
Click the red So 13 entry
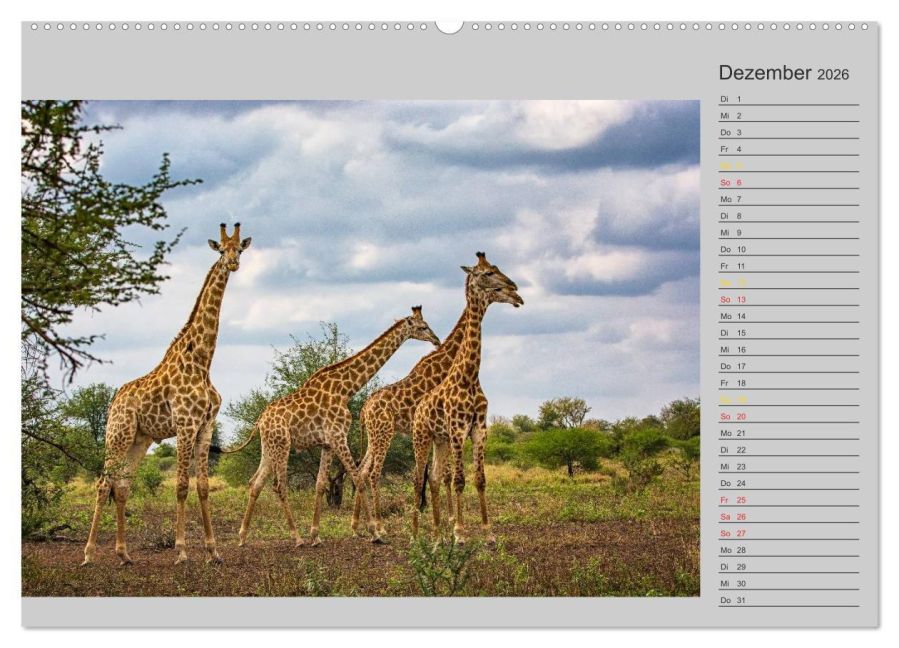coord(732,299)
